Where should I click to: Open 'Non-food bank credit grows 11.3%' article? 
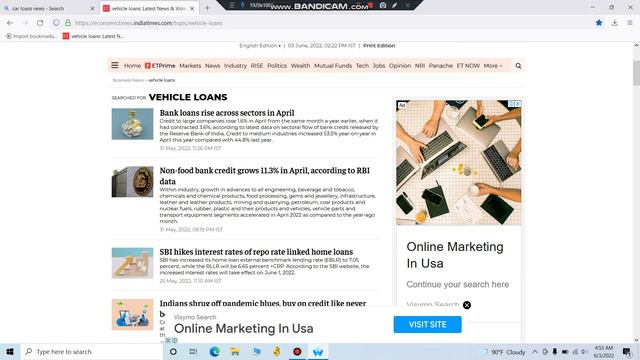click(x=265, y=176)
